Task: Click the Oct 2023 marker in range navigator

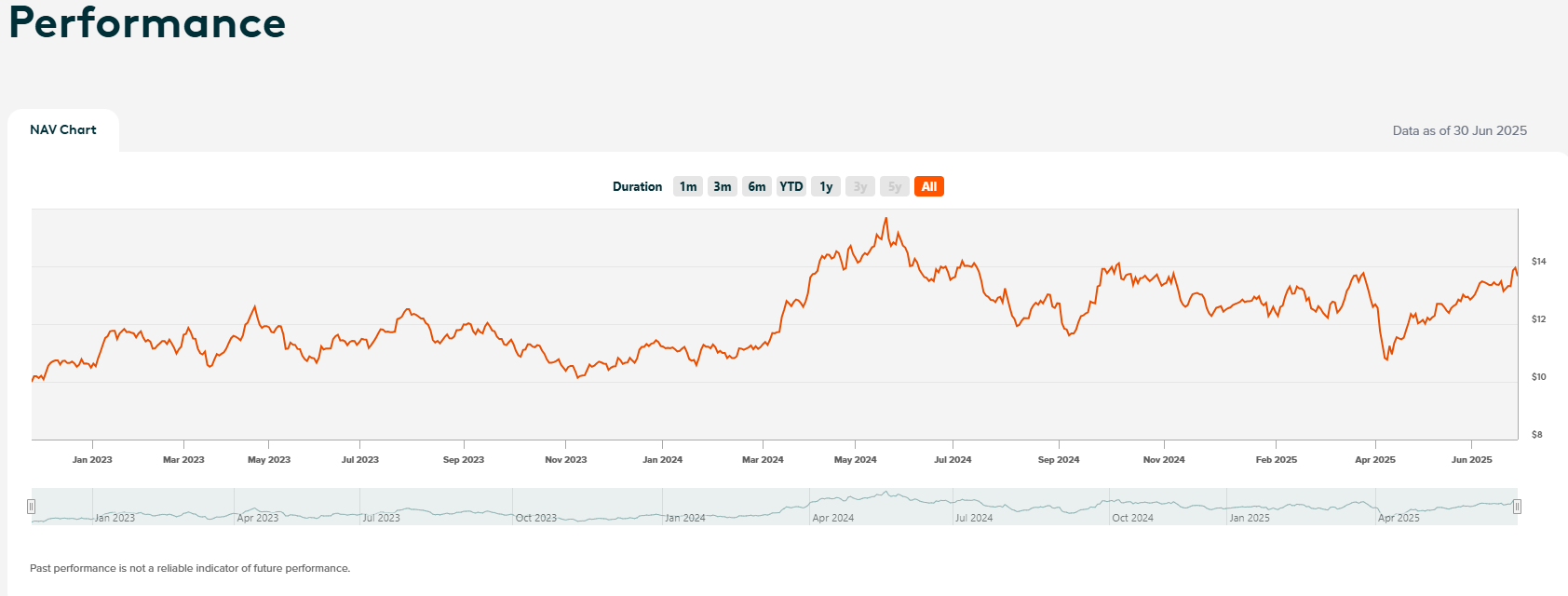Action: click(536, 518)
